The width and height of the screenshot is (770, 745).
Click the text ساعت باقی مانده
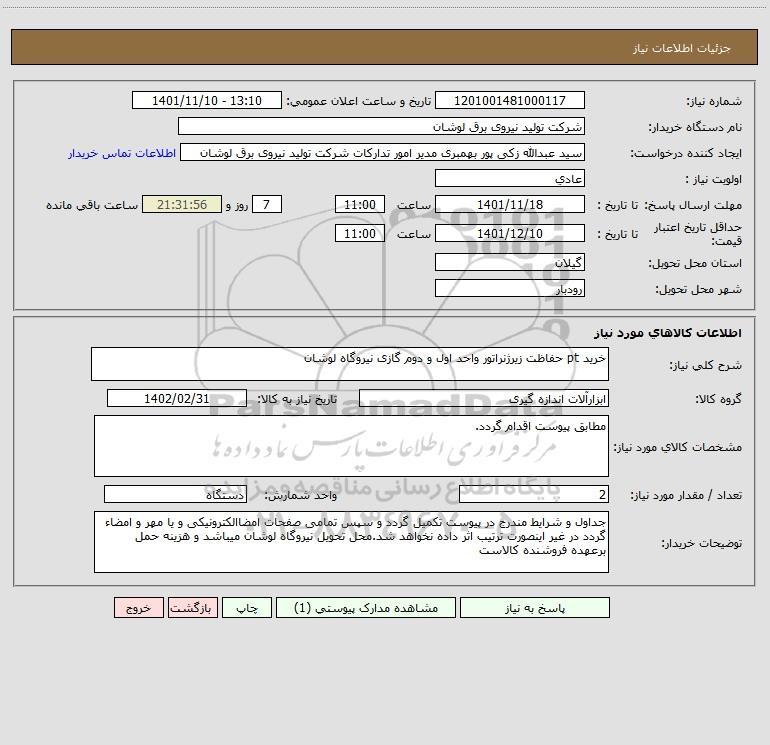point(92,205)
